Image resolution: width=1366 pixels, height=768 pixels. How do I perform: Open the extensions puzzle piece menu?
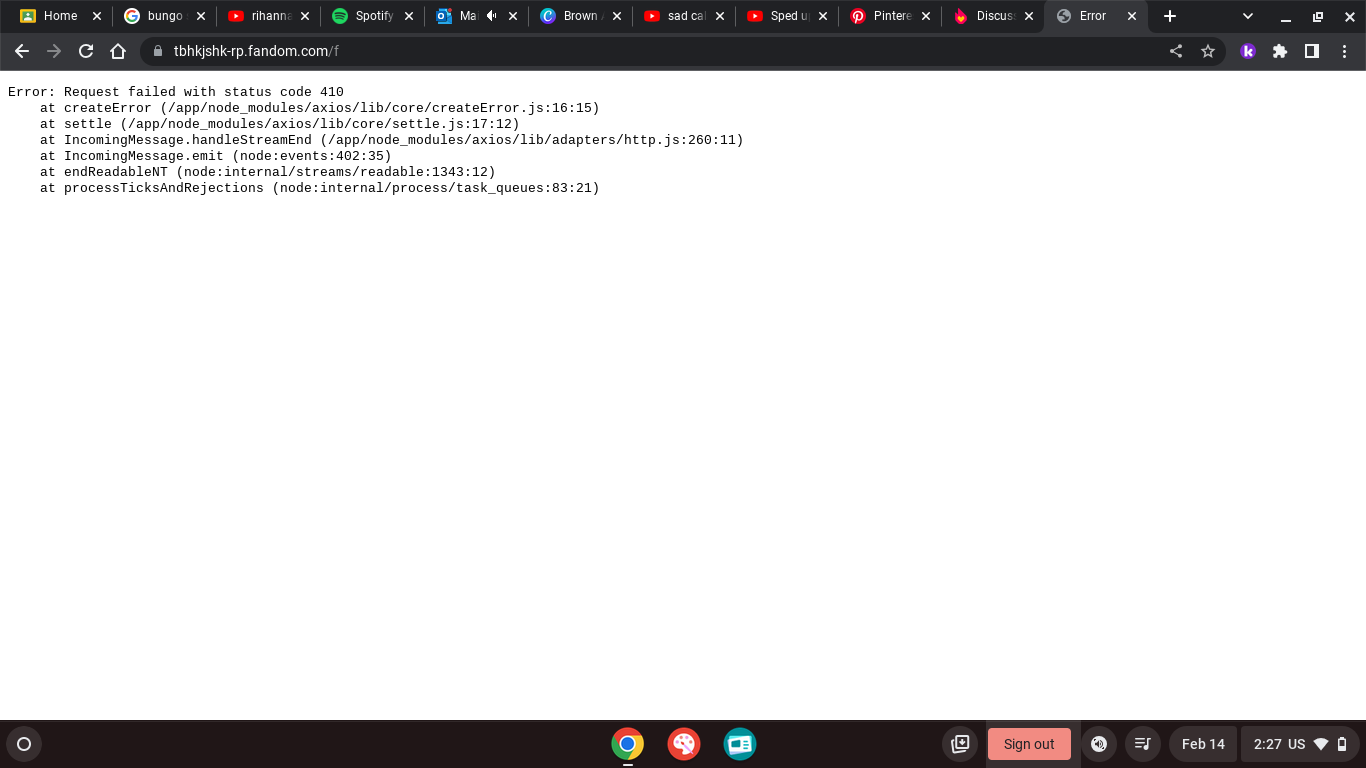(x=1280, y=50)
